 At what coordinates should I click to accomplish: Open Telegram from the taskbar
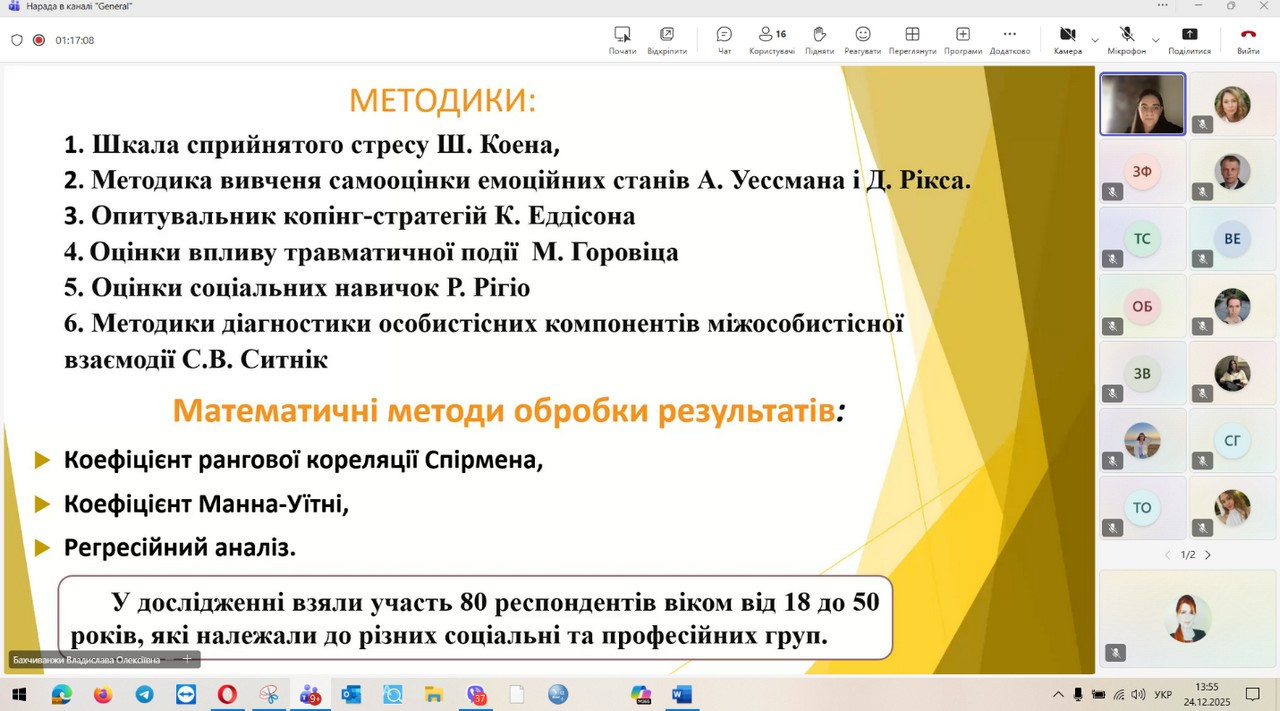tap(144, 694)
